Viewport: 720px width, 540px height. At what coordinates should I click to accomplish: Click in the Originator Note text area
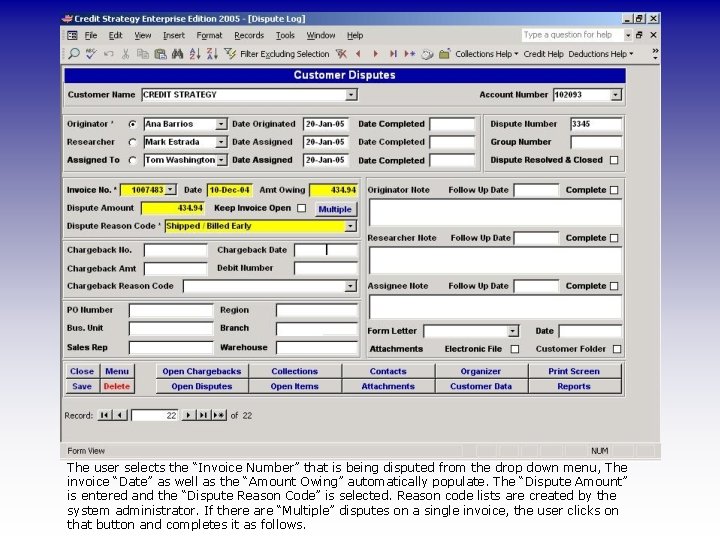[495, 212]
